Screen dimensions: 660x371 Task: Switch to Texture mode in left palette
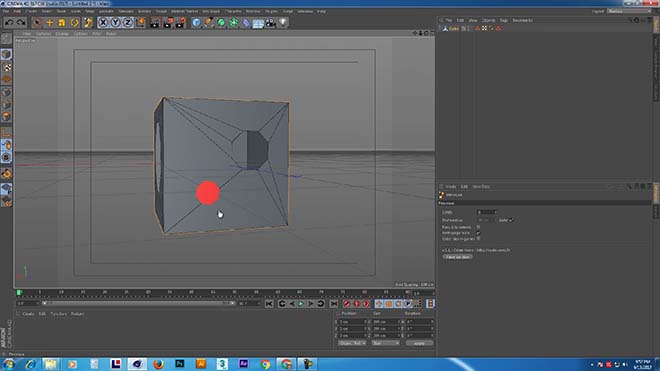tap(6, 67)
